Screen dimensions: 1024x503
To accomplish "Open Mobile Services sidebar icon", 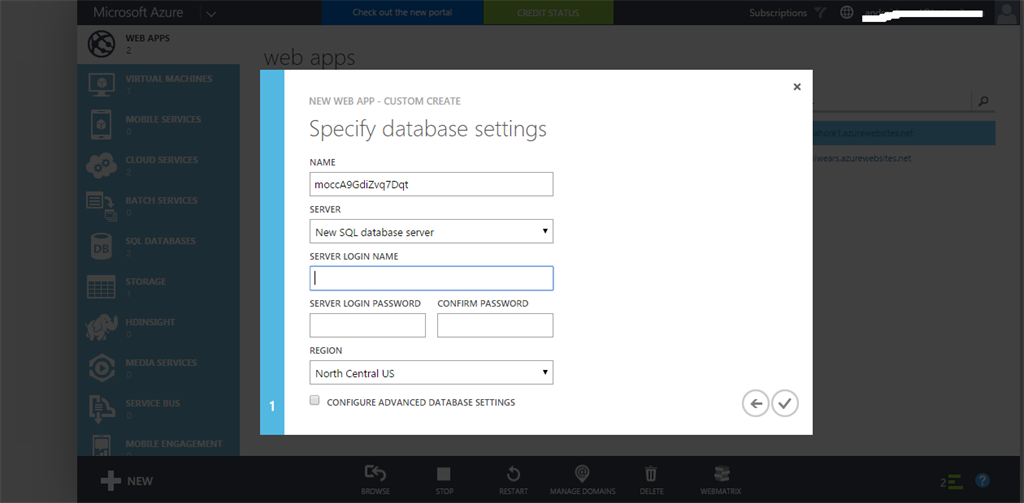I will [x=101, y=125].
